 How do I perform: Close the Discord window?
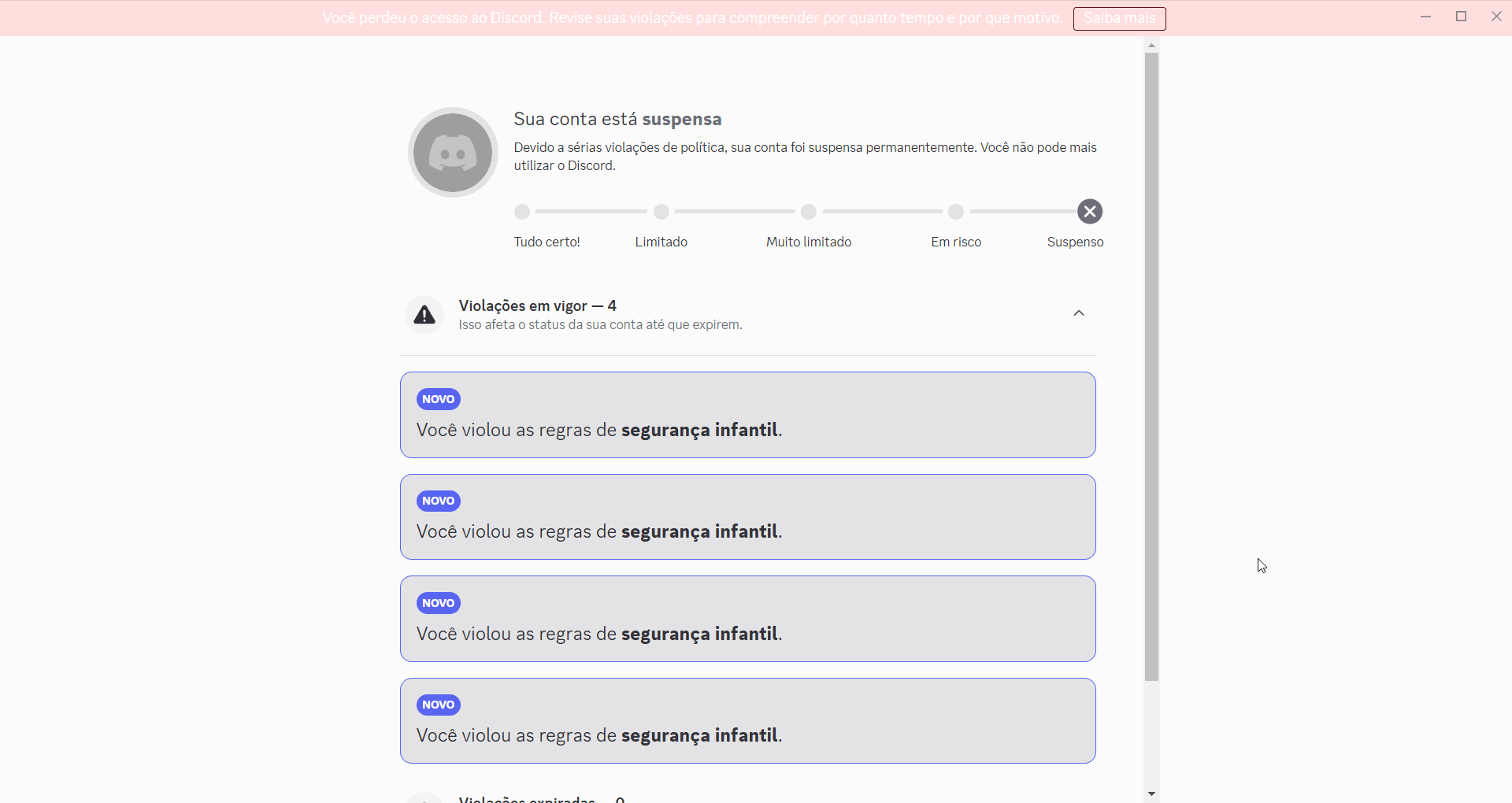(x=1496, y=17)
